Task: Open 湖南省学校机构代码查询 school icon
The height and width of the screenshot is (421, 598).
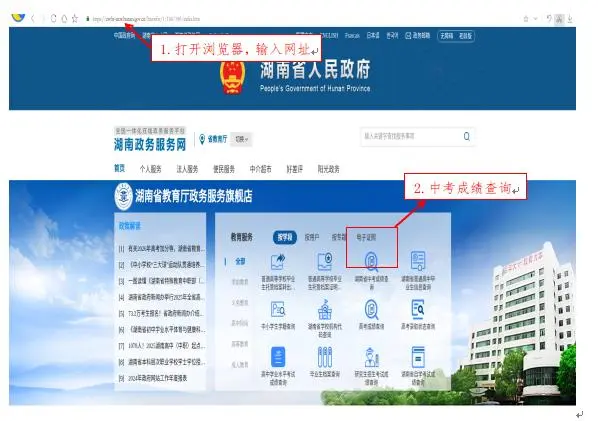Action: tap(325, 310)
